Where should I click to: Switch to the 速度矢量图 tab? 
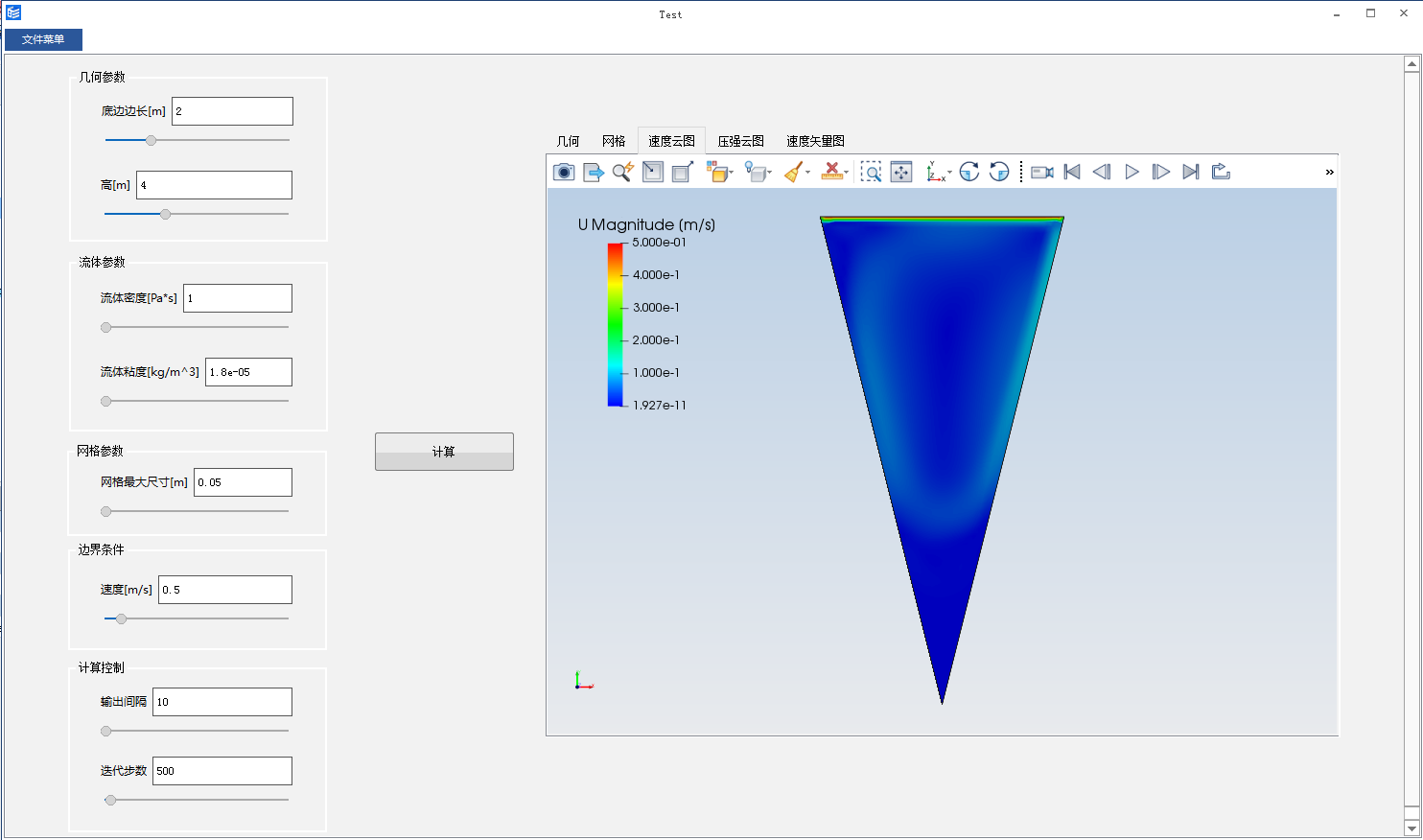click(815, 141)
